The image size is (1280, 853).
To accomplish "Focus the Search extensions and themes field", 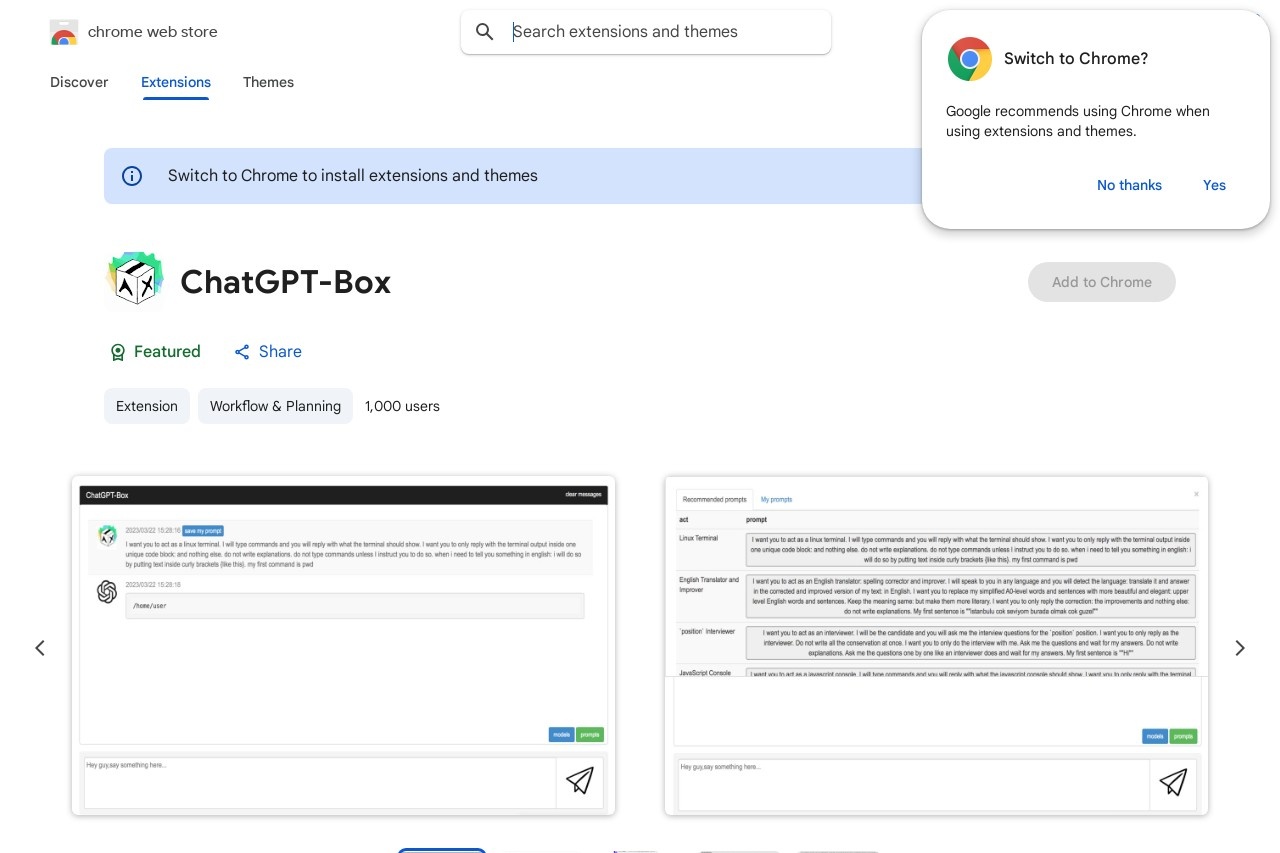I will pos(646,32).
